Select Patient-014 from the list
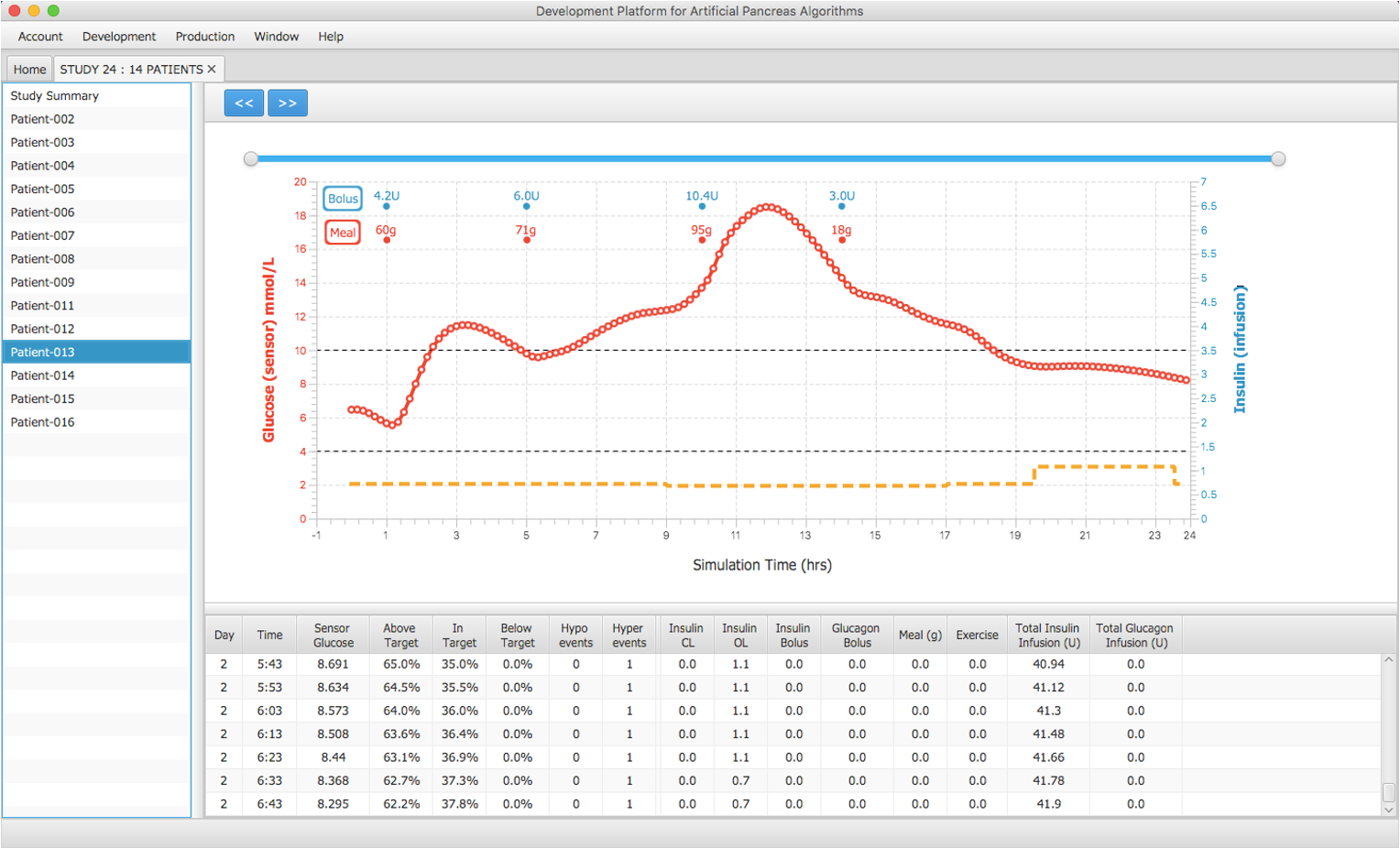Viewport: 1400px width, 848px height. pyautogui.click(x=43, y=375)
